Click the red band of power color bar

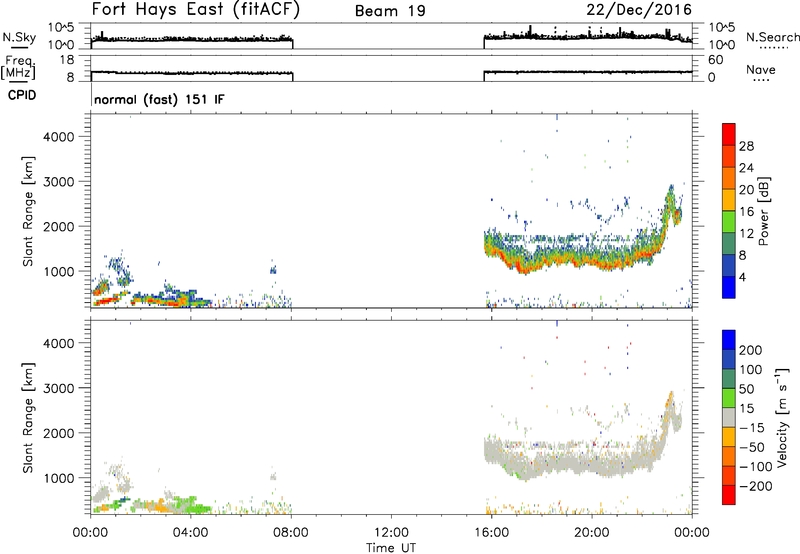click(729, 134)
